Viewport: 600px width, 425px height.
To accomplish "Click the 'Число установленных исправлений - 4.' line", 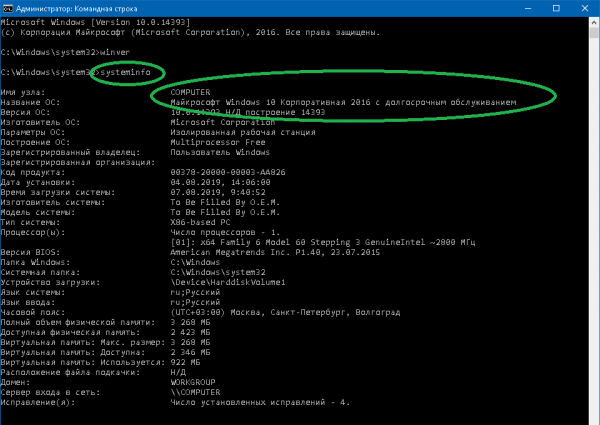I will pyautogui.click(x=260, y=402).
